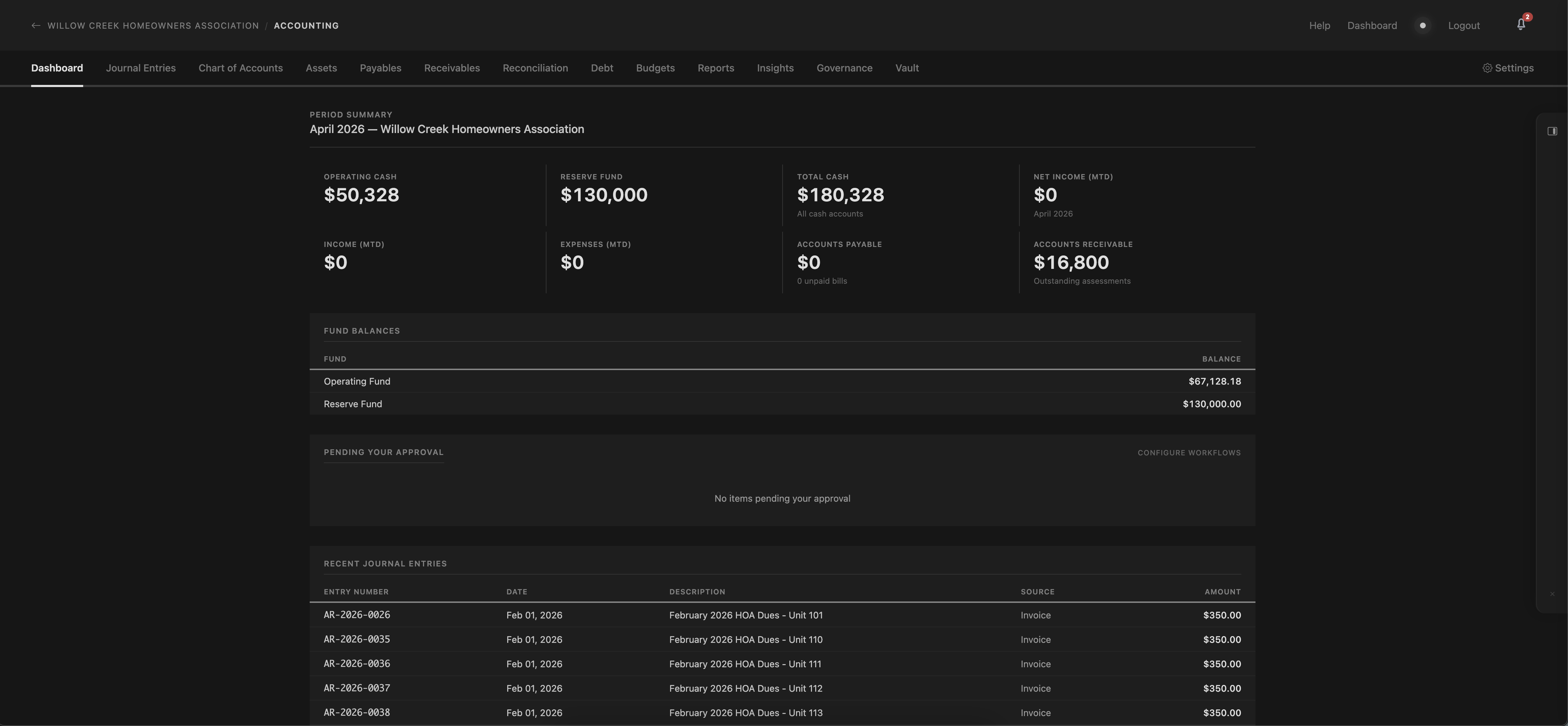Viewport: 1568px width, 726px height.
Task: Click February 2026 HOA Dues - Unit 112 description
Action: (746, 688)
